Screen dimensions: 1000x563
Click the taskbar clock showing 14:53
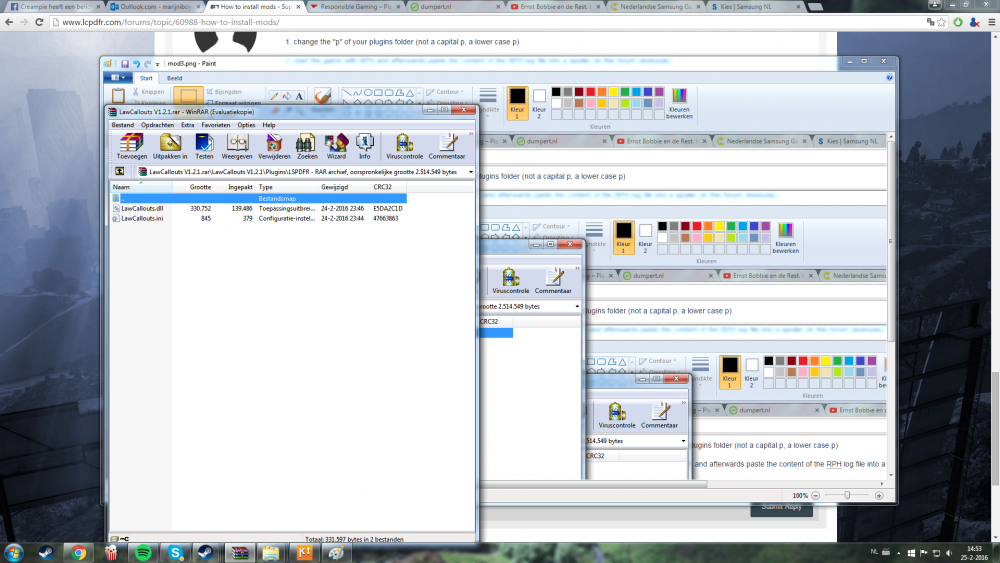pyautogui.click(x=974, y=553)
